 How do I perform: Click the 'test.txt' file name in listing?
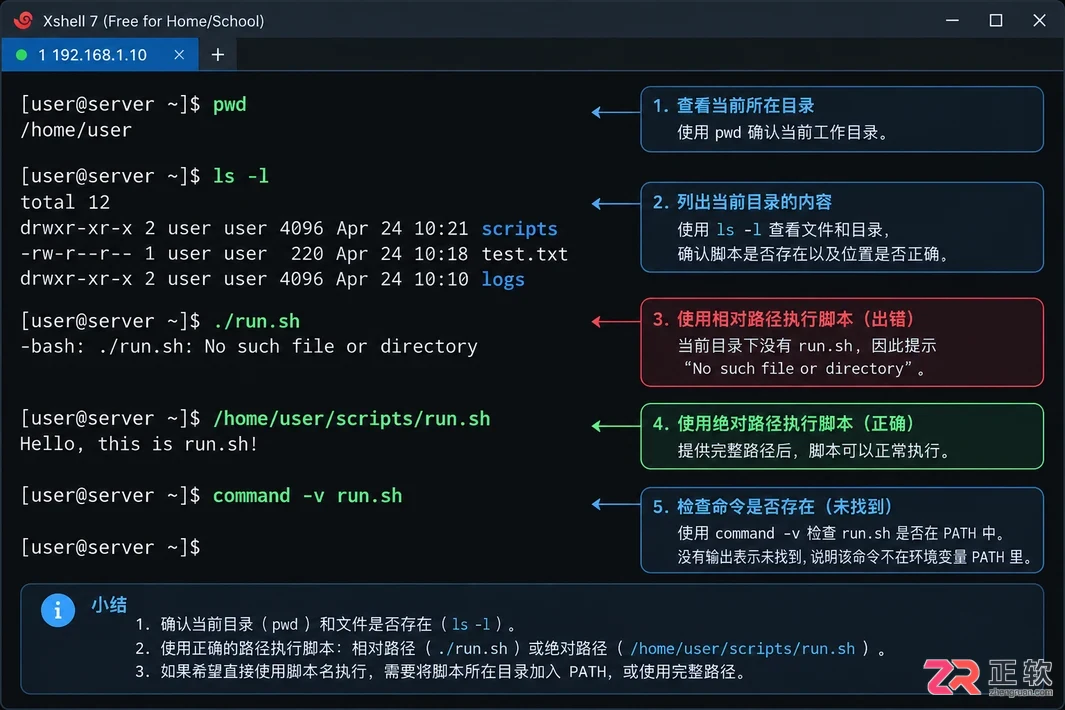(x=524, y=253)
